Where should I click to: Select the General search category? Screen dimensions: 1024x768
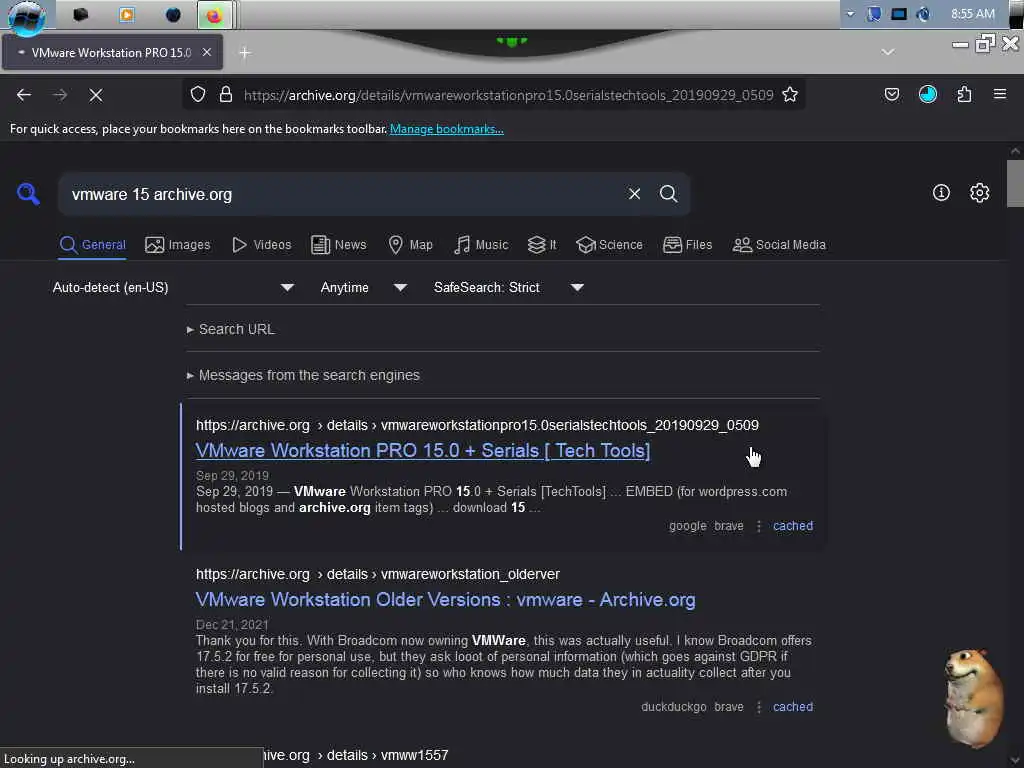(x=93, y=245)
